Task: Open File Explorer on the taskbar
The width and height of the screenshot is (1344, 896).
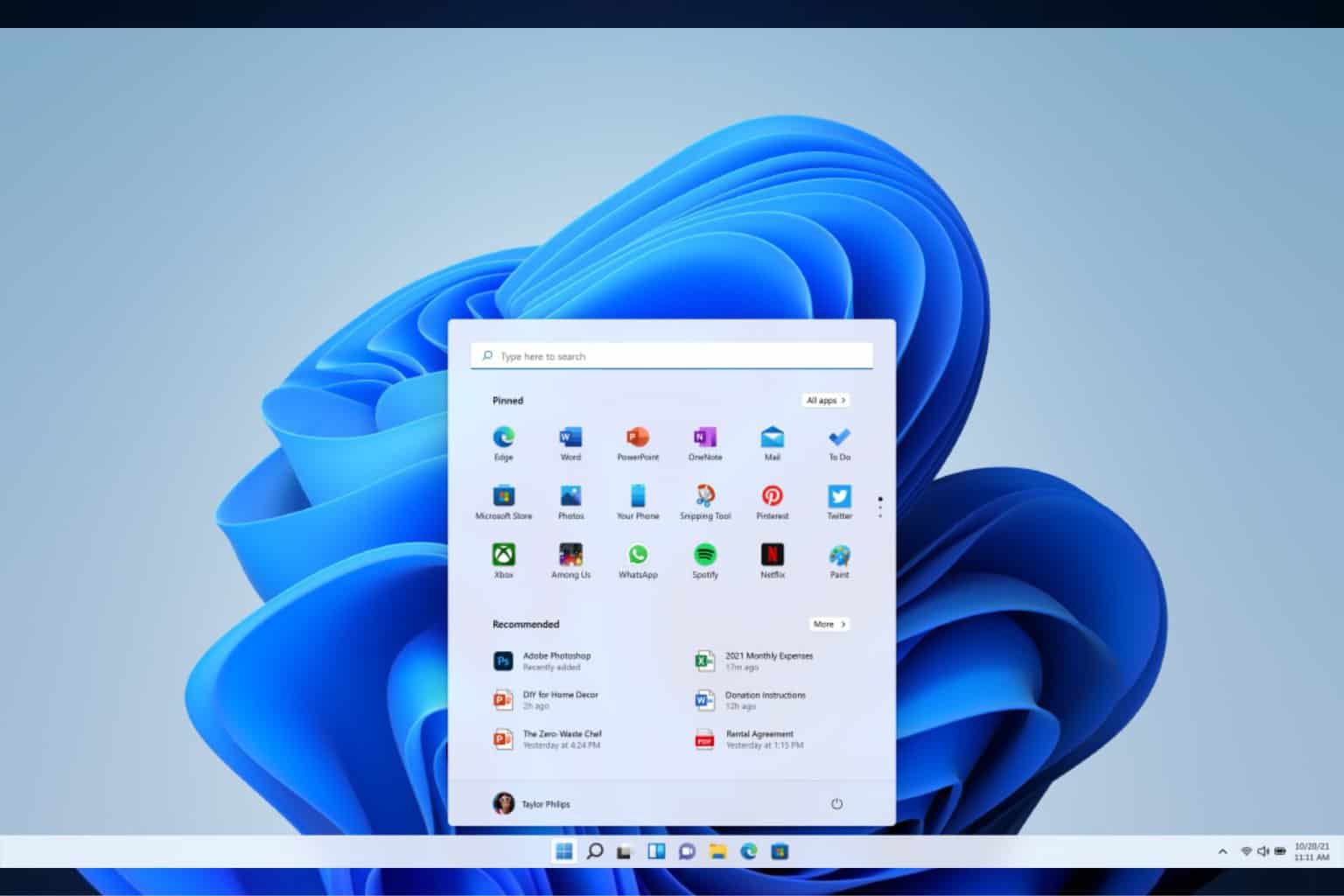Action: coord(717,850)
